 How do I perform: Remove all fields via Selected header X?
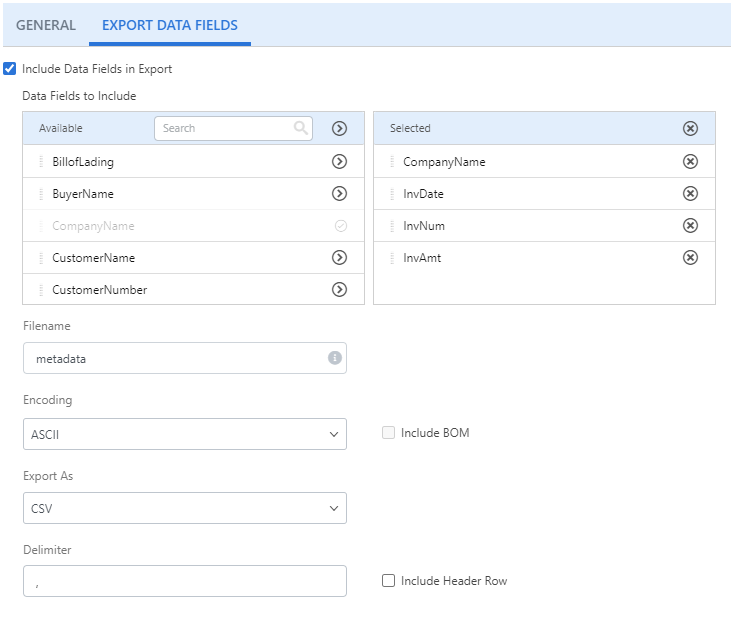point(689,128)
